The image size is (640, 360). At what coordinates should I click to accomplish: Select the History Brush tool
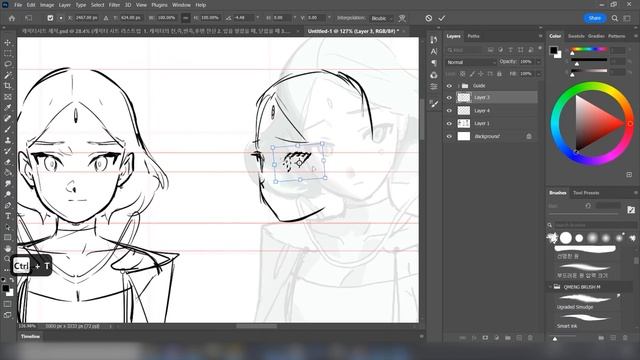click(x=7, y=151)
